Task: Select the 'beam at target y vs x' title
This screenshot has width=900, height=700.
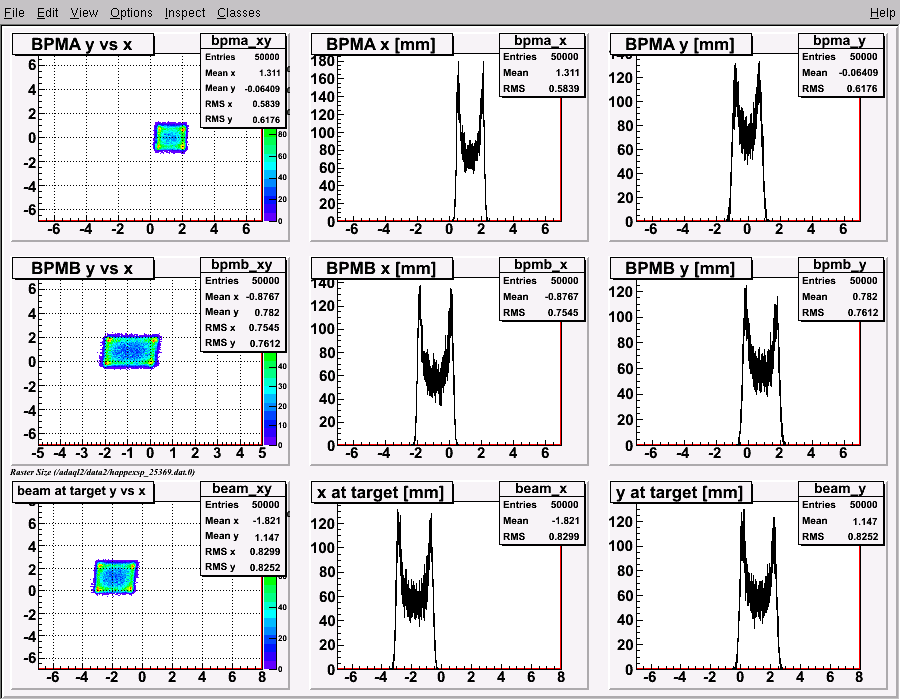Action: pos(83,491)
